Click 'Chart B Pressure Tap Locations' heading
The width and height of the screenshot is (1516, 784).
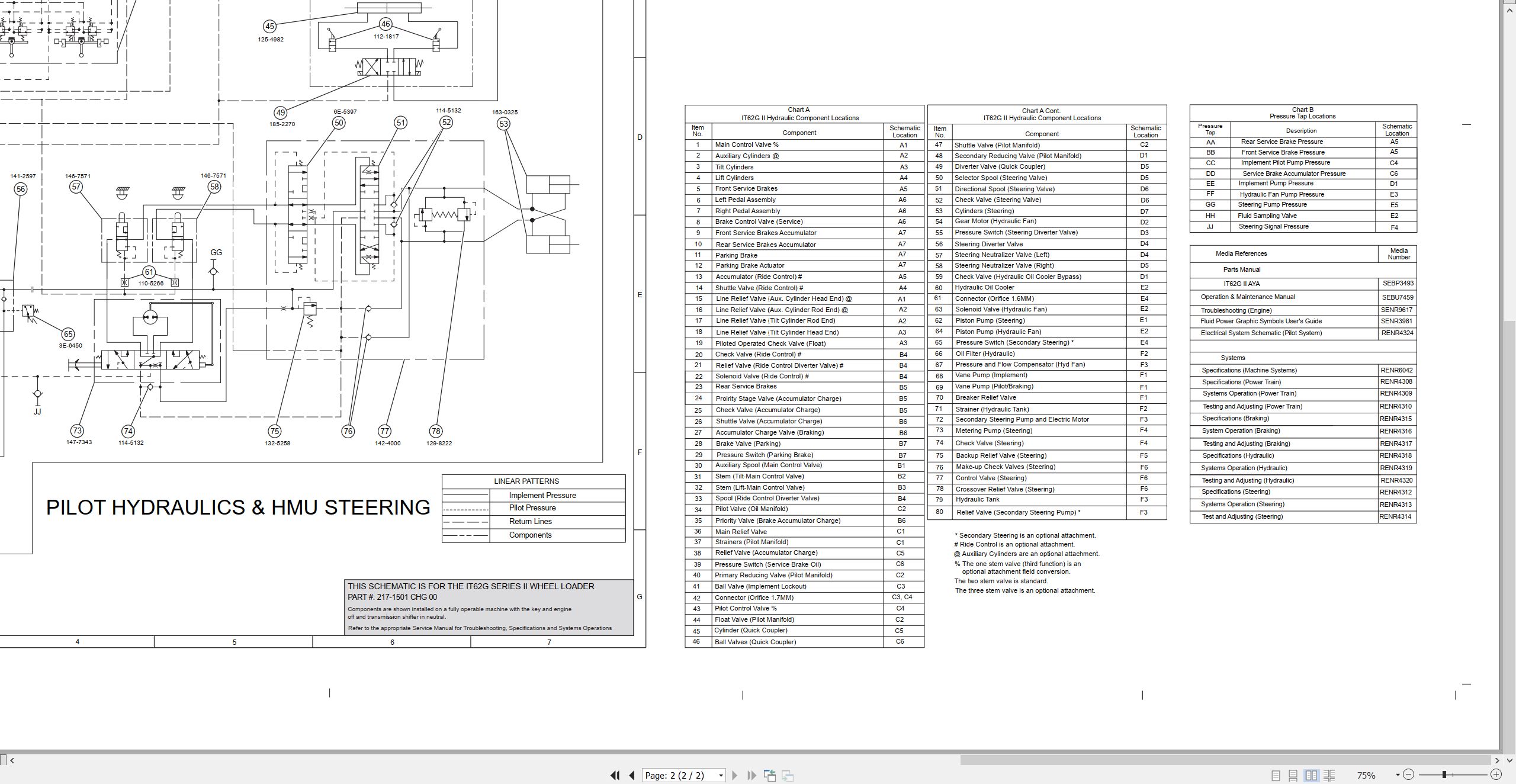1302,113
